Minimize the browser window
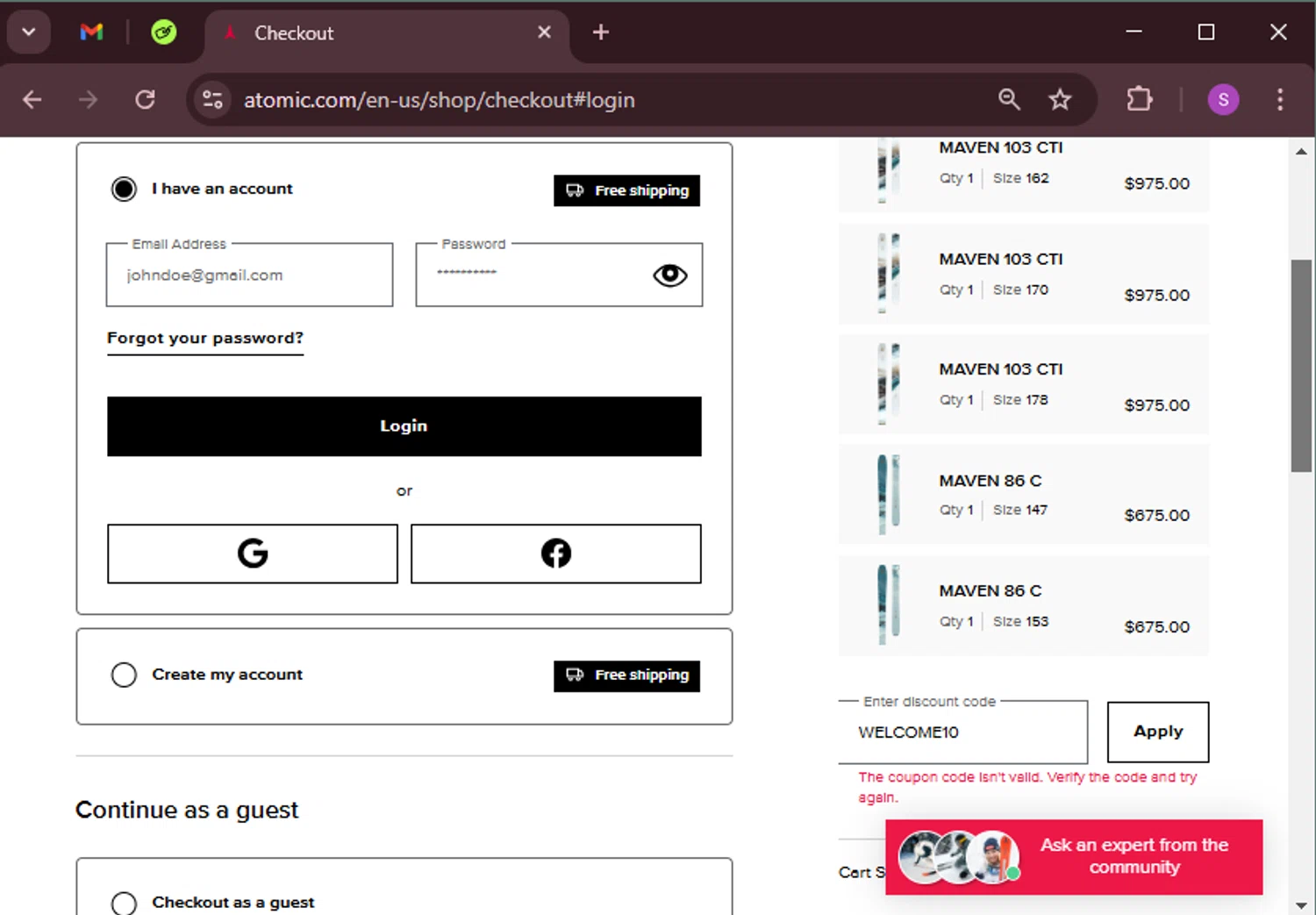 (1134, 32)
